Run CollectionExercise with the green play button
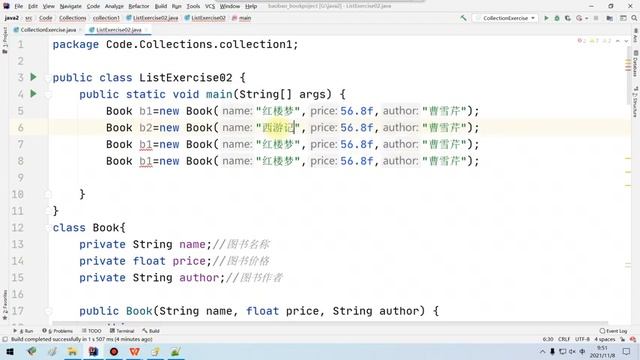Image resolution: width=640 pixels, height=360 pixels. click(x=546, y=18)
